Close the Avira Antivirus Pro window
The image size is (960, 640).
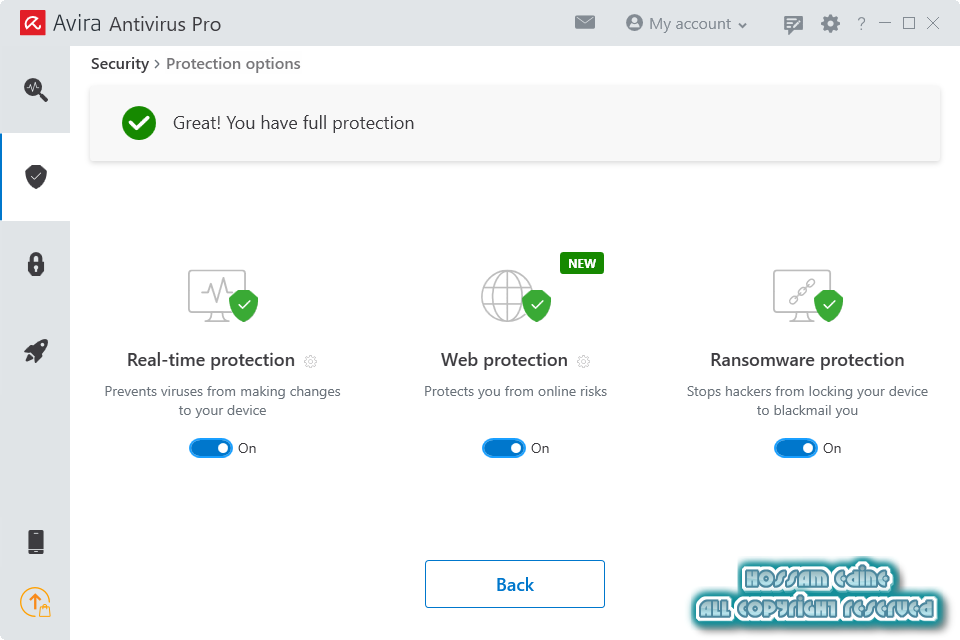point(933,23)
